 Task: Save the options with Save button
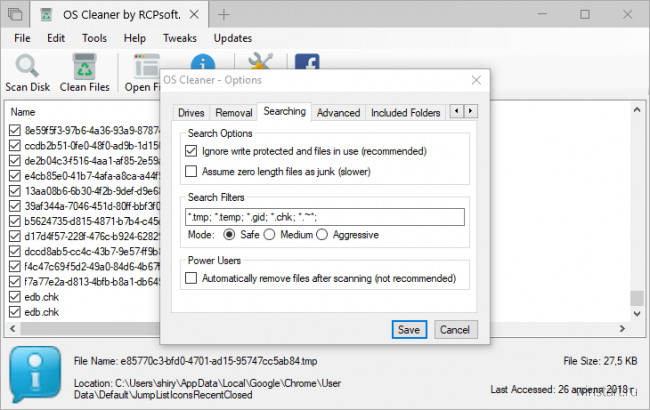click(x=409, y=330)
